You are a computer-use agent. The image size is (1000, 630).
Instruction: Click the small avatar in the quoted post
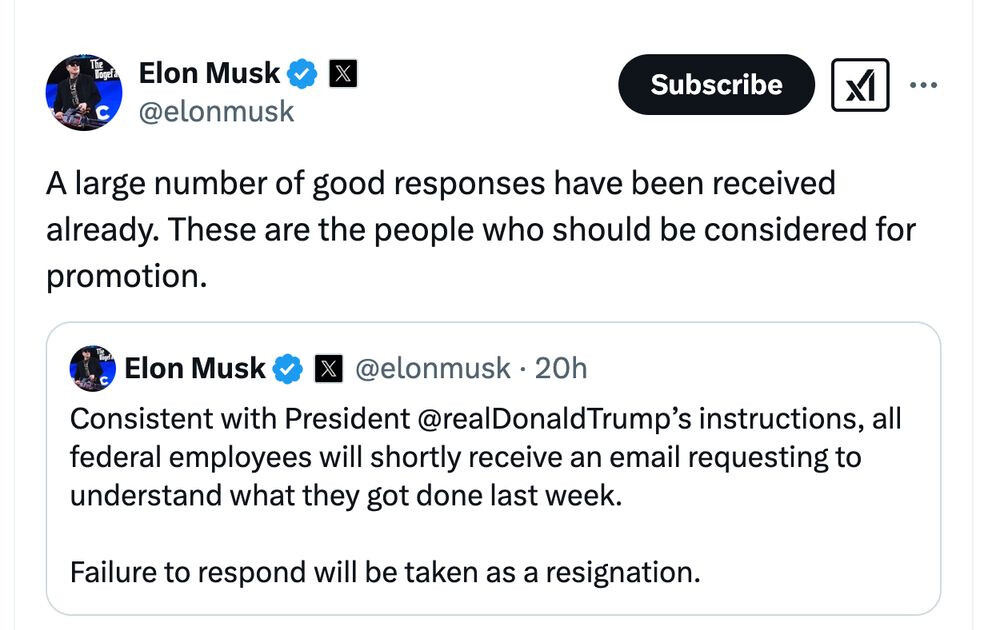[92, 369]
